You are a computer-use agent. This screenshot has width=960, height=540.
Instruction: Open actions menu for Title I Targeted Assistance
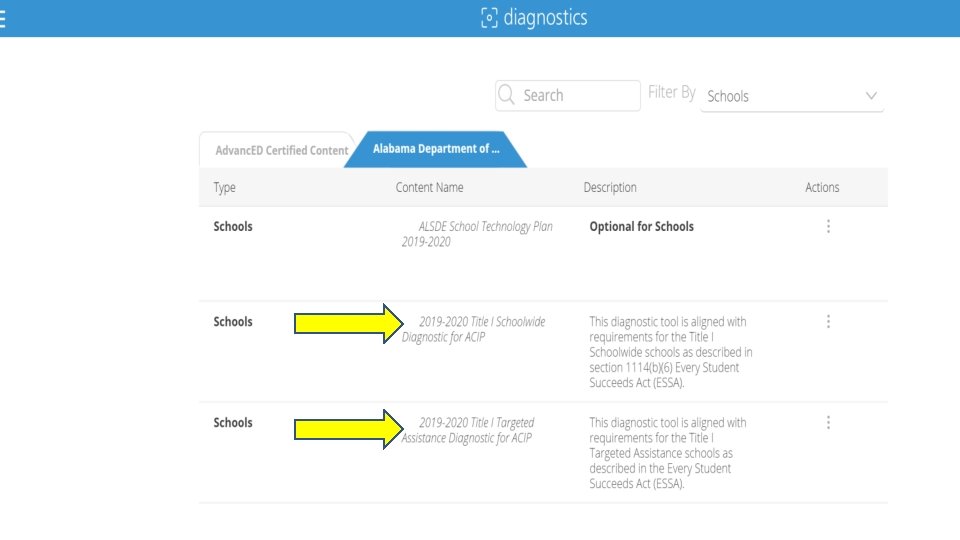tap(828, 423)
